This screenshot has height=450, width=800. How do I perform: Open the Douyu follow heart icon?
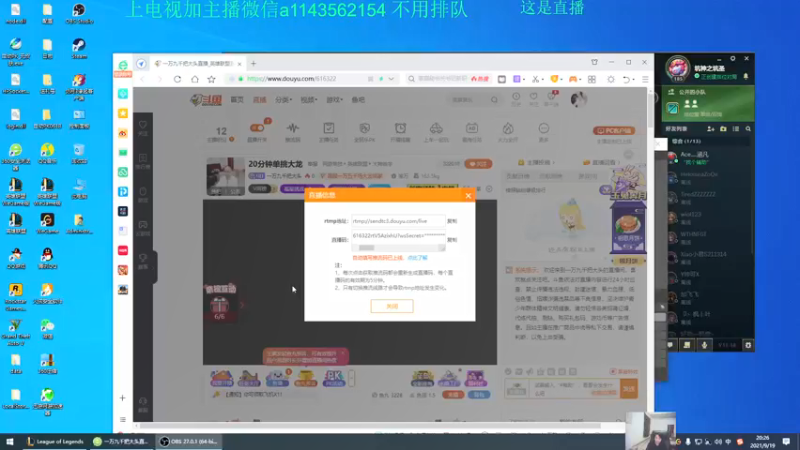pos(533,98)
